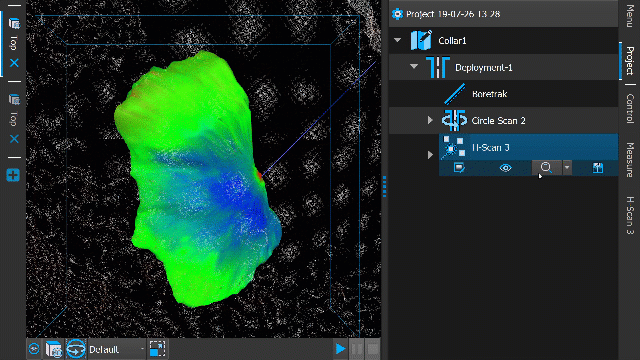
Task: Click the zoom-to-scan magnifier icon
Action: point(546,168)
